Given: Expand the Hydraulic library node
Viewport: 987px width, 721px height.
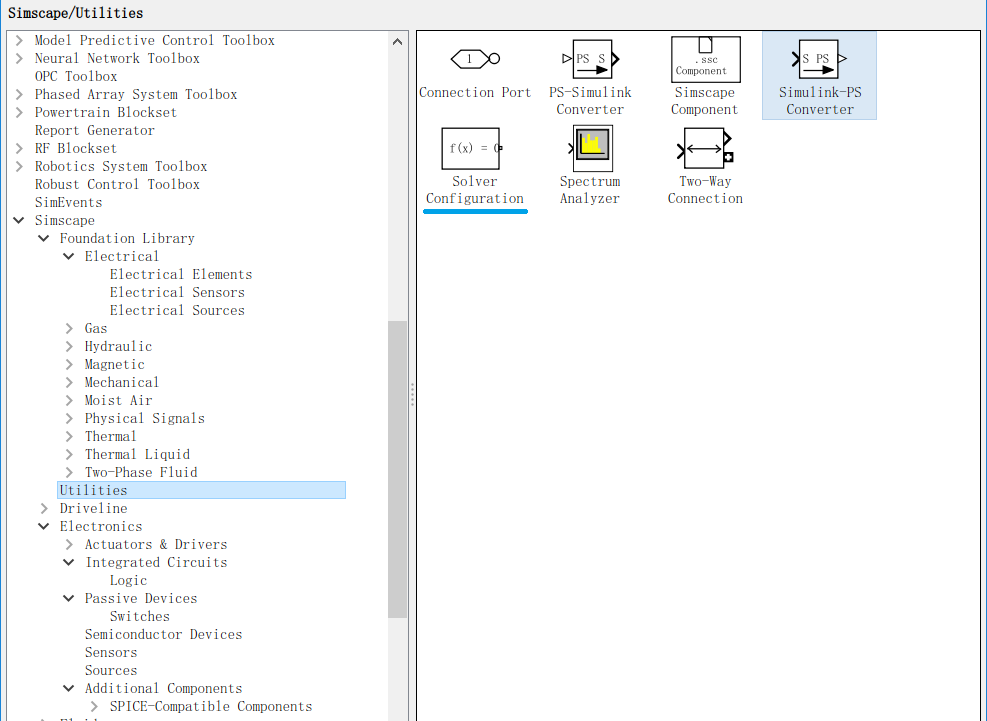Looking at the screenshot, I should (69, 347).
